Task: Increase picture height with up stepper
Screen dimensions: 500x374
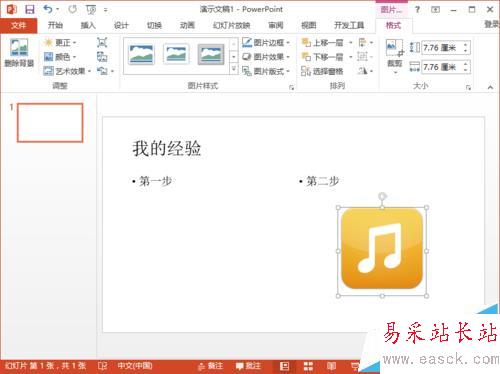Action: (466, 45)
